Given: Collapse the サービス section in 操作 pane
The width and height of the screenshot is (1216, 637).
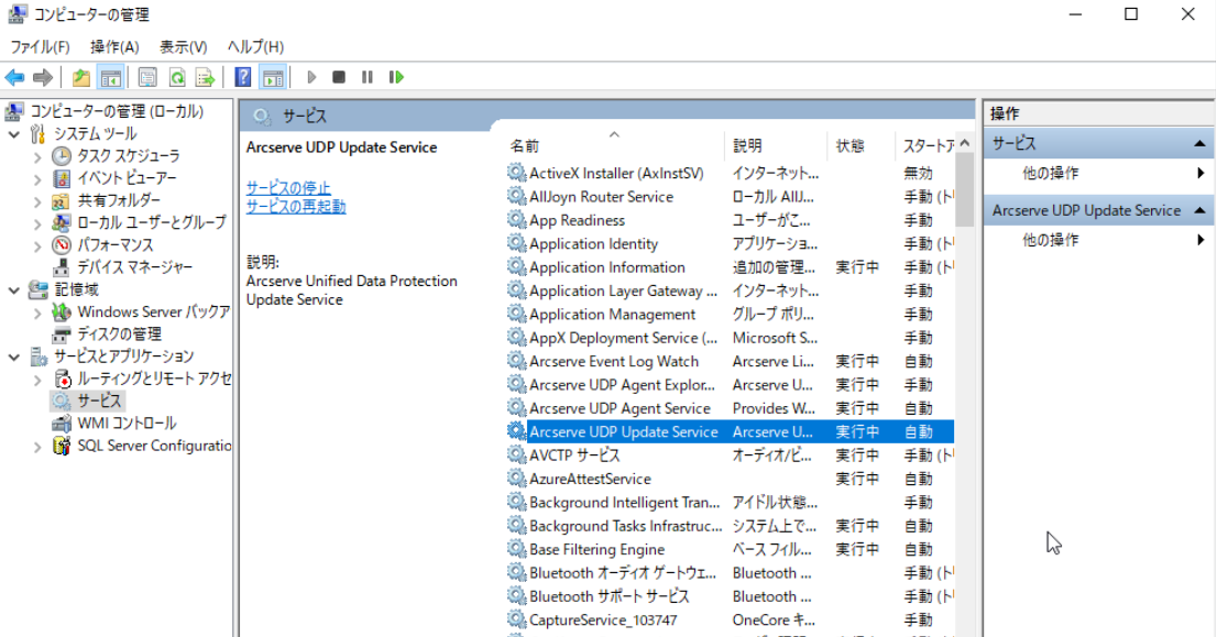Looking at the screenshot, I should tap(1200, 145).
